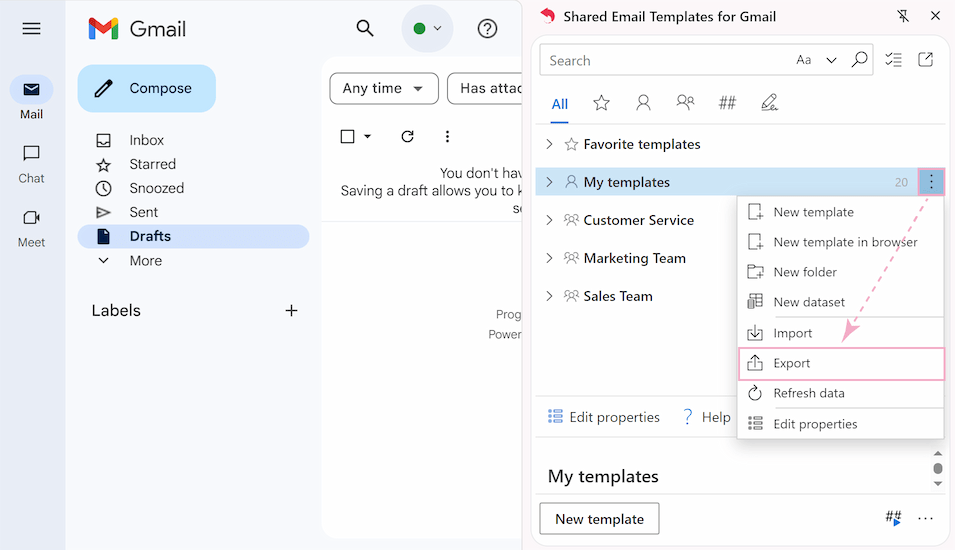
Task: Expand the Customer Service folder
Action: coord(549,220)
